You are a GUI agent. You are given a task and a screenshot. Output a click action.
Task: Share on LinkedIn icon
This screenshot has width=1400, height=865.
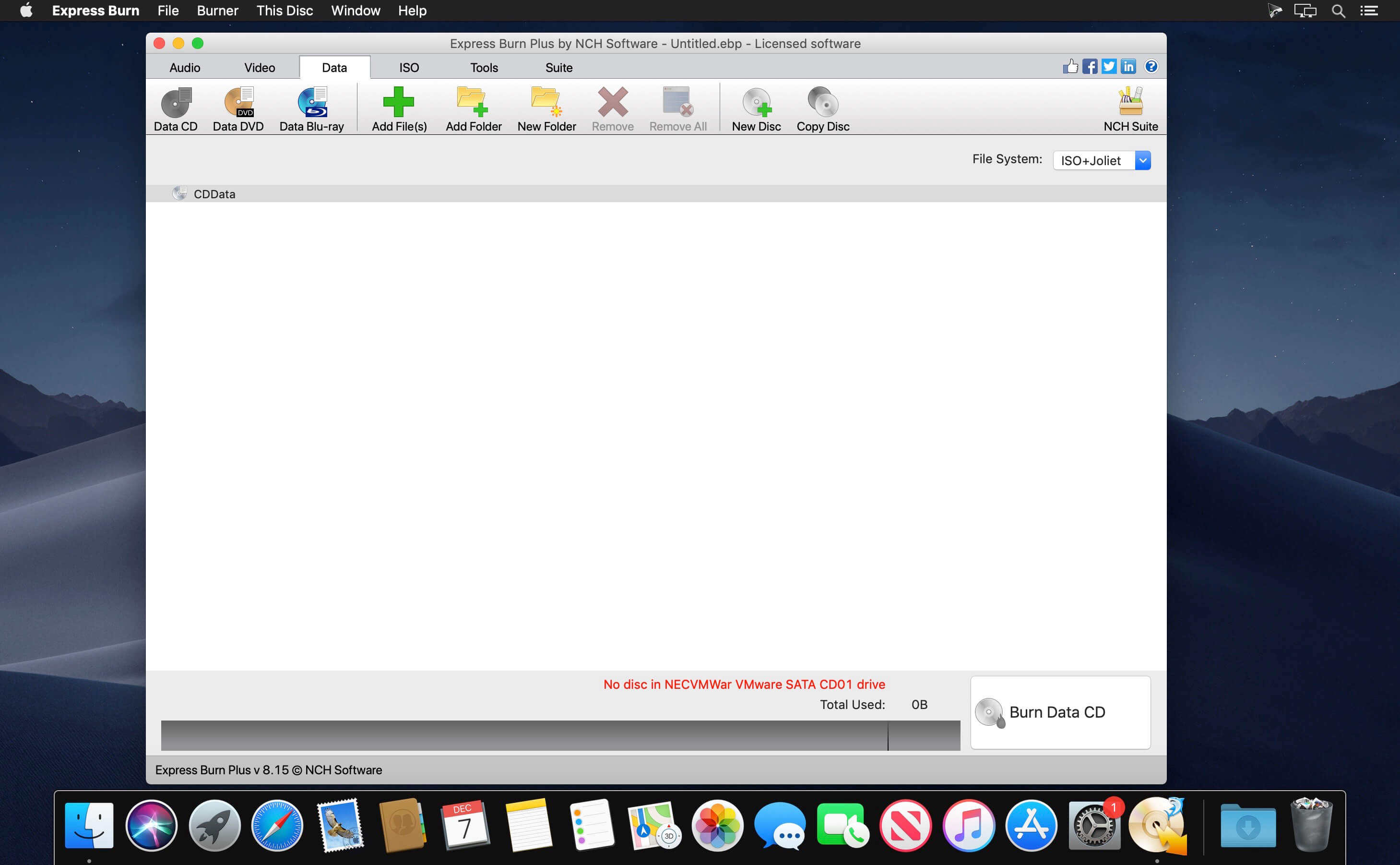click(x=1128, y=66)
